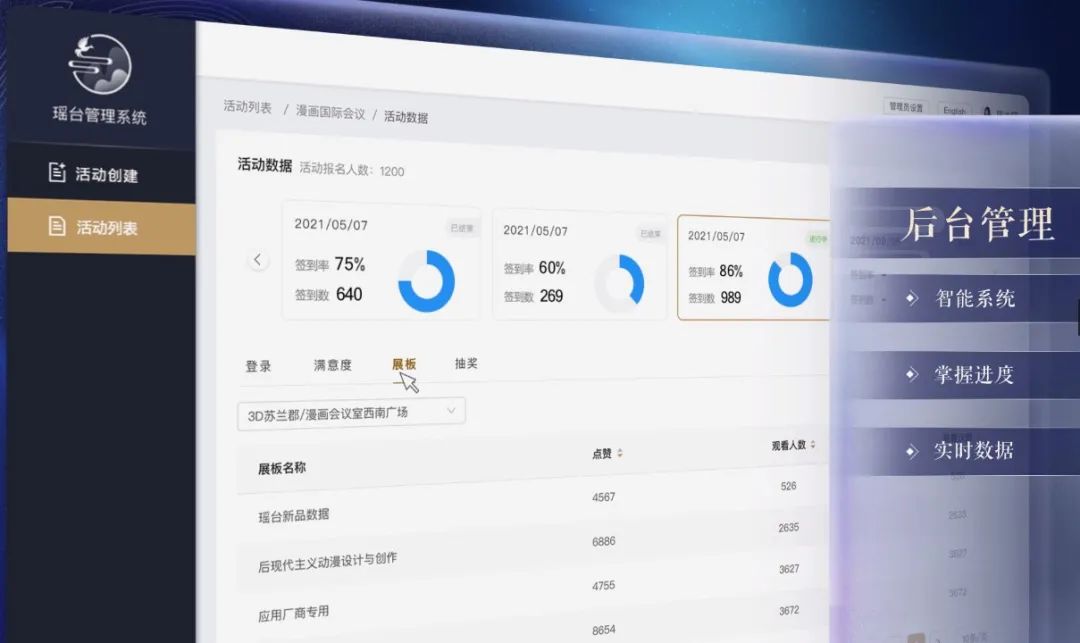Go back with the left carousel arrow
Viewport: 1080px width, 643px height.
[x=258, y=260]
